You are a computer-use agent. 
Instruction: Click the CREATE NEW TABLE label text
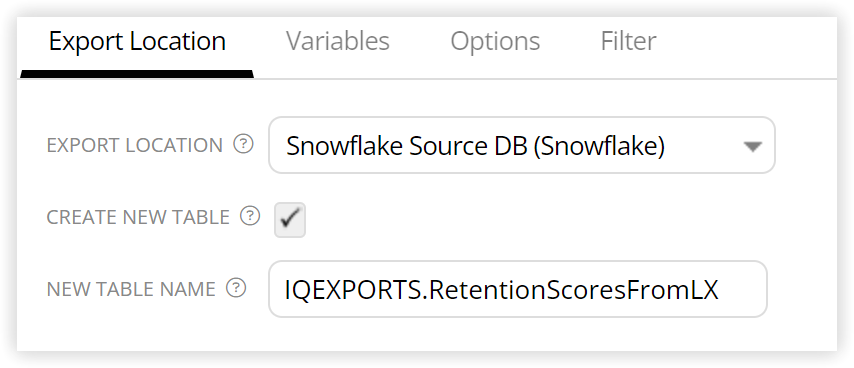pos(138,217)
